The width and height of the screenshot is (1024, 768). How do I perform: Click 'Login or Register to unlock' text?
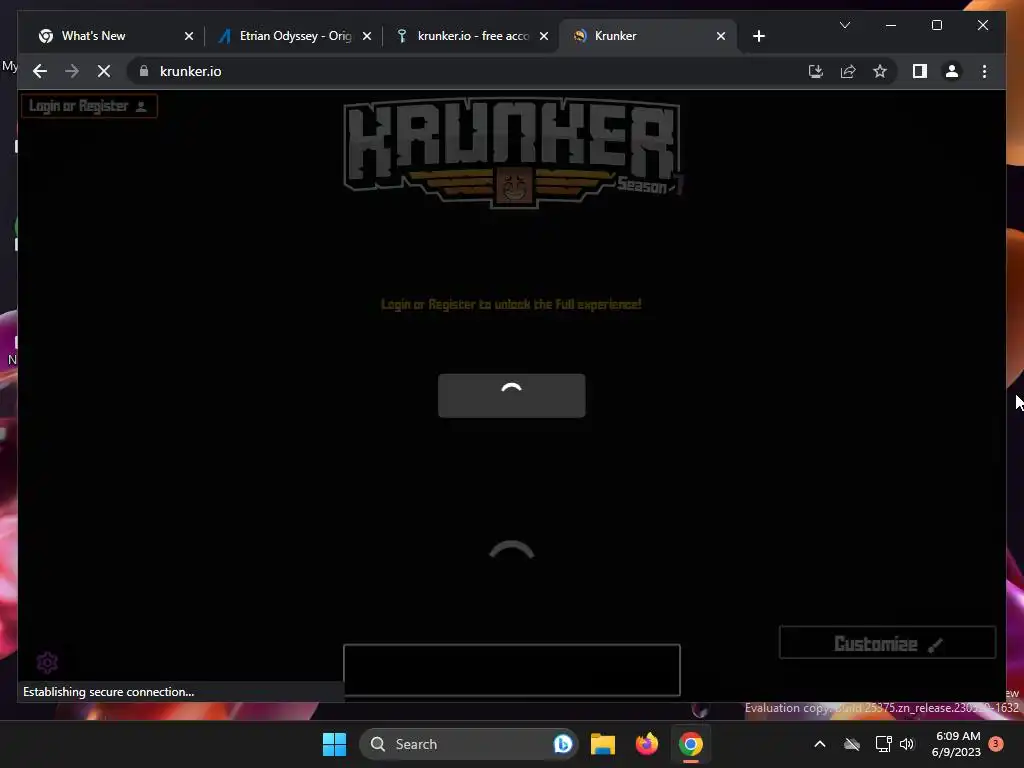(511, 304)
